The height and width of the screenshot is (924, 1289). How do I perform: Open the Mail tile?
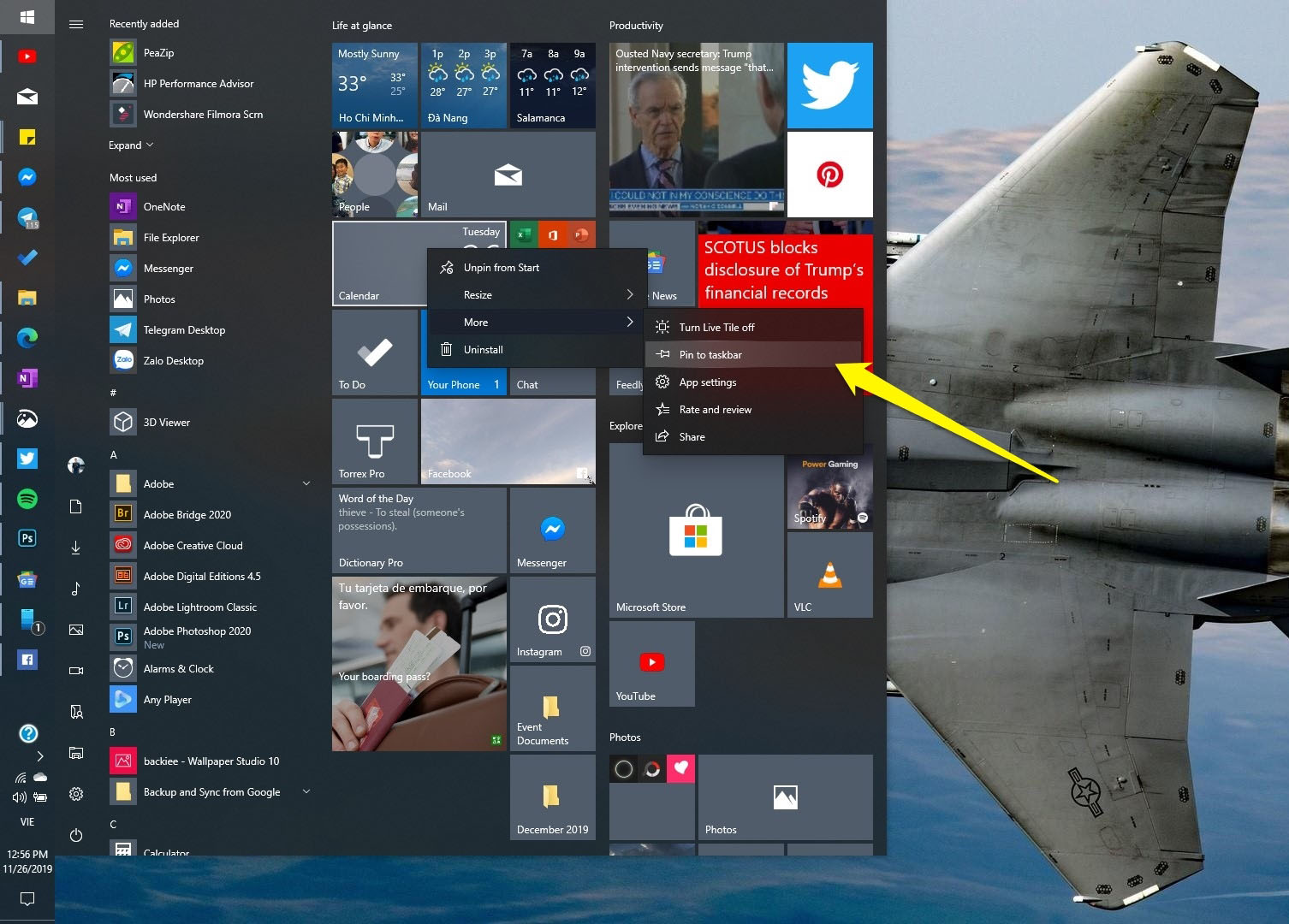pyautogui.click(x=508, y=175)
